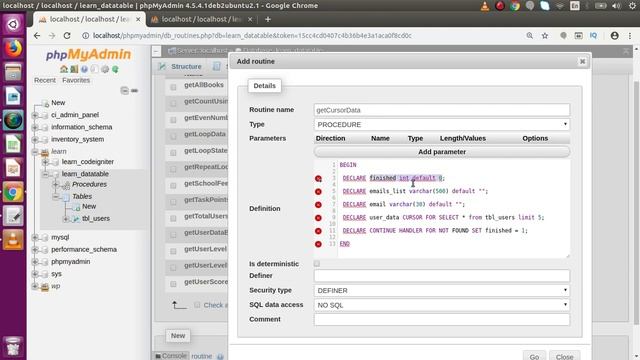640x360 pixels.
Task: Open the phpMyAdmin documentation question-mark icon
Action: coord(84,69)
